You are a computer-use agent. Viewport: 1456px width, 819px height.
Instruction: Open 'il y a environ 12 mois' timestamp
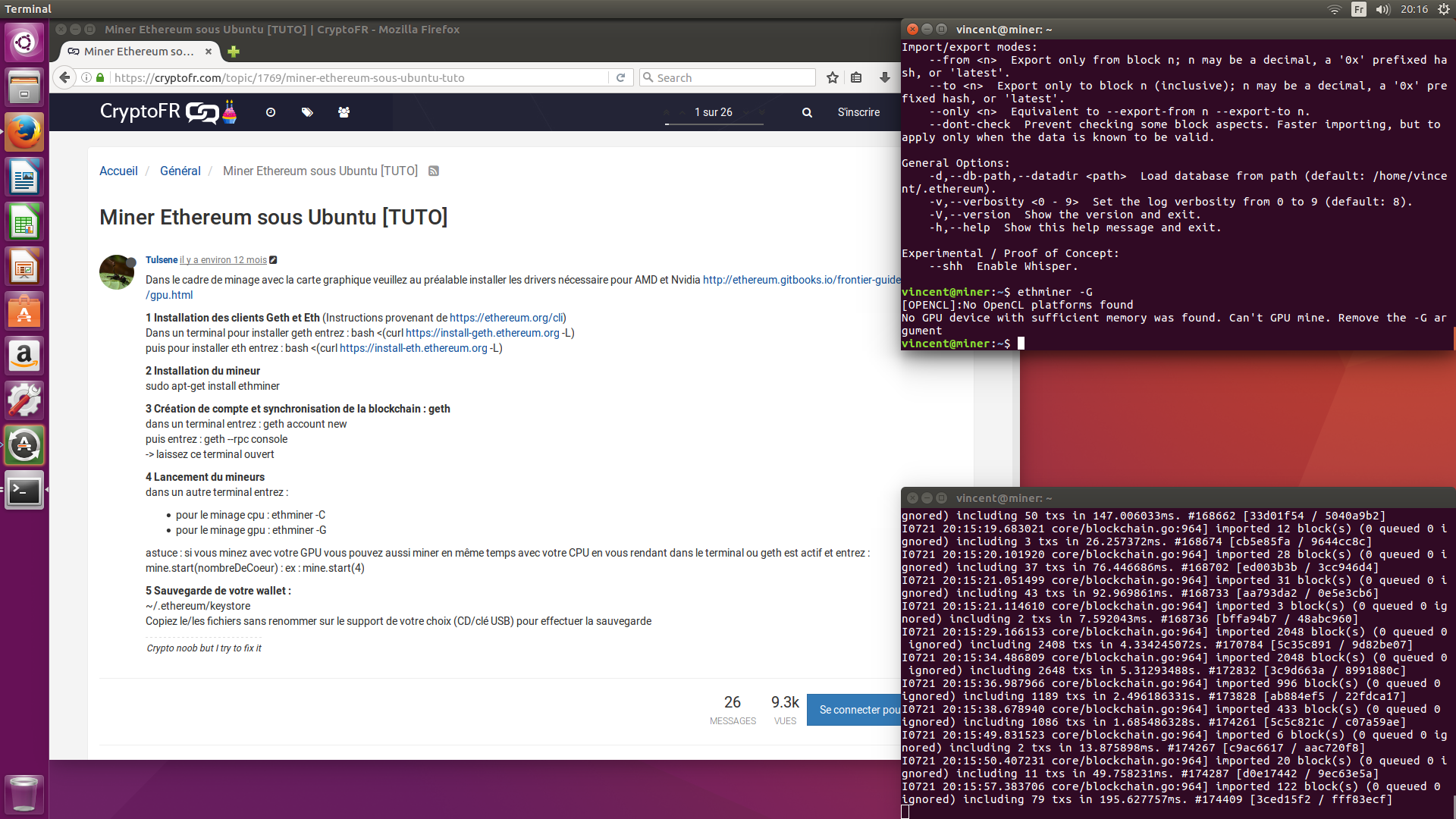click(x=224, y=260)
